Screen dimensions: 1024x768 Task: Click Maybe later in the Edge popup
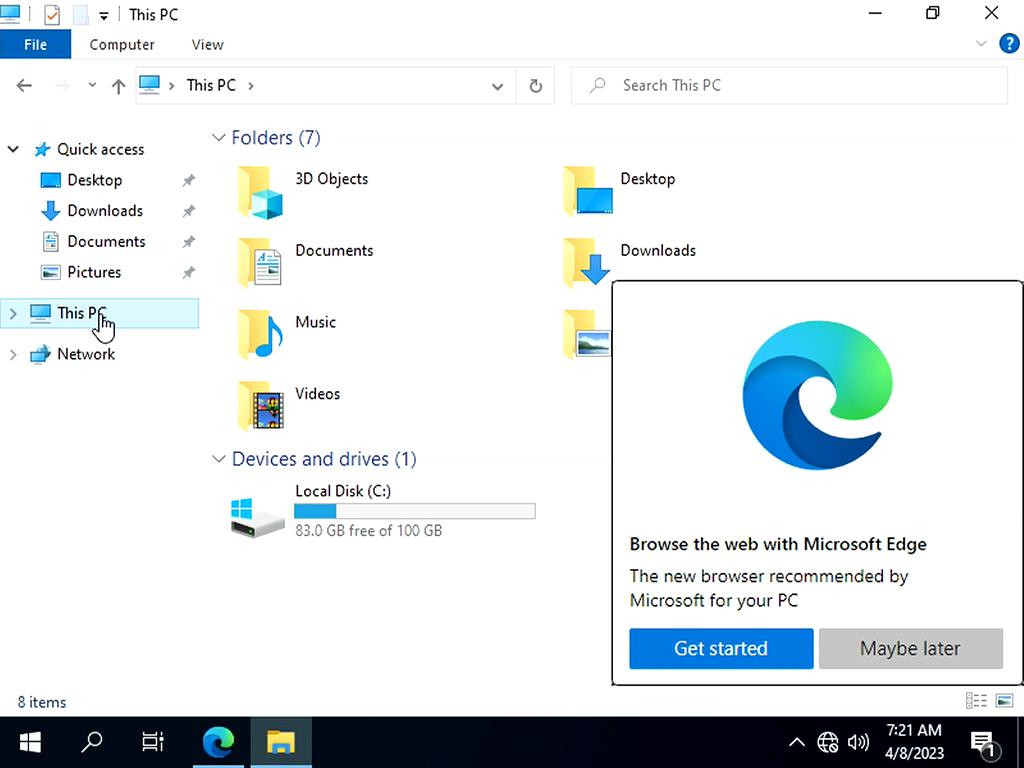(910, 648)
